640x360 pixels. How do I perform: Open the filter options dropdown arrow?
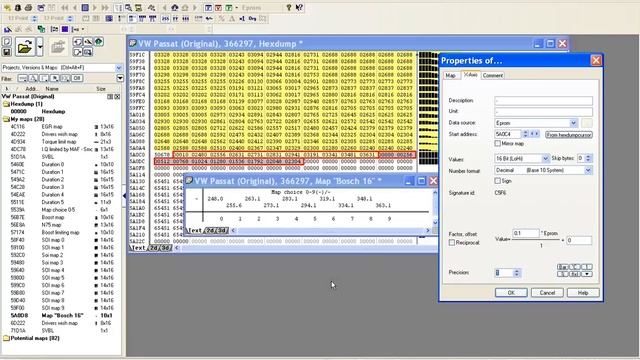coord(120,78)
